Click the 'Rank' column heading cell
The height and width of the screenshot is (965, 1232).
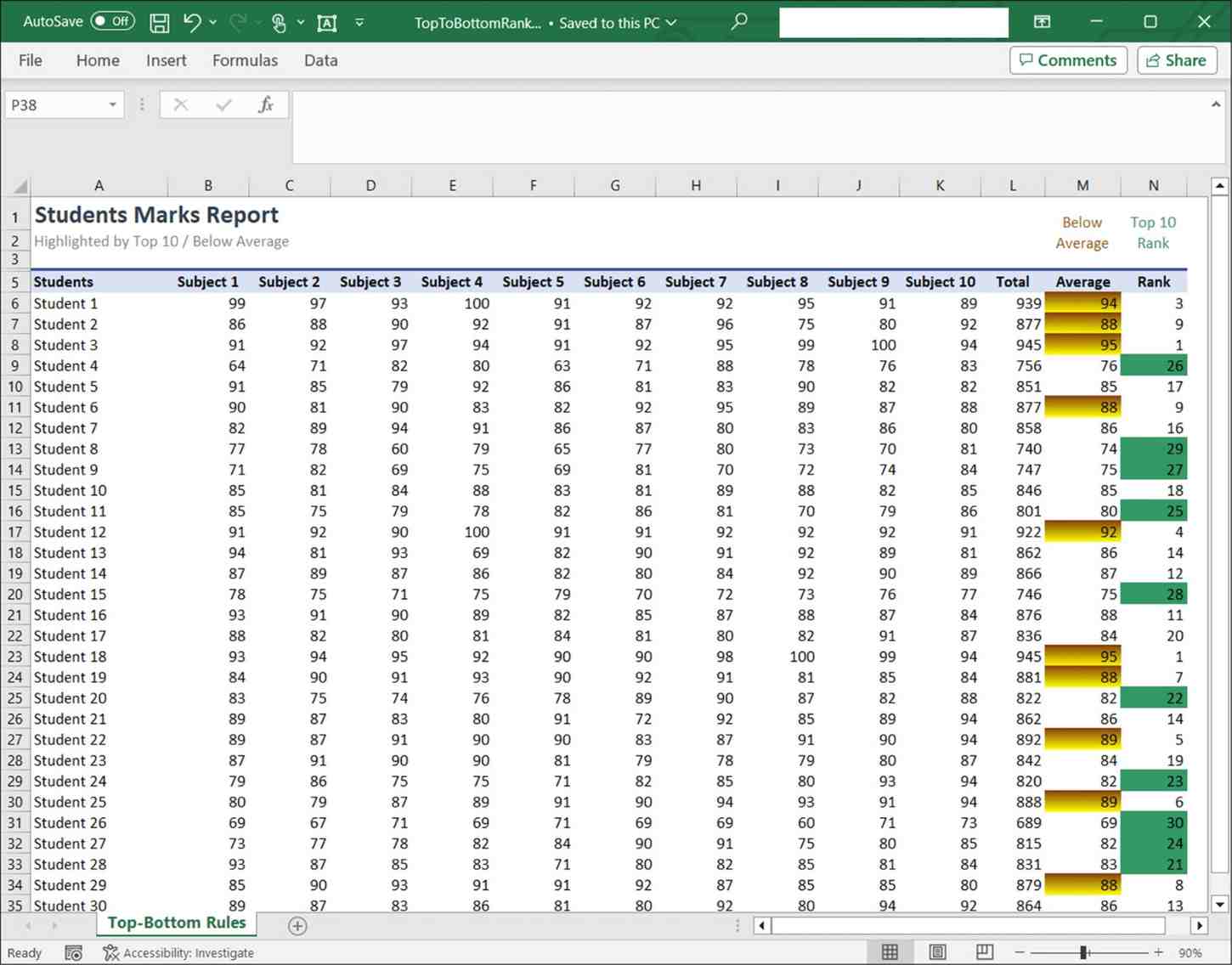point(1153,282)
